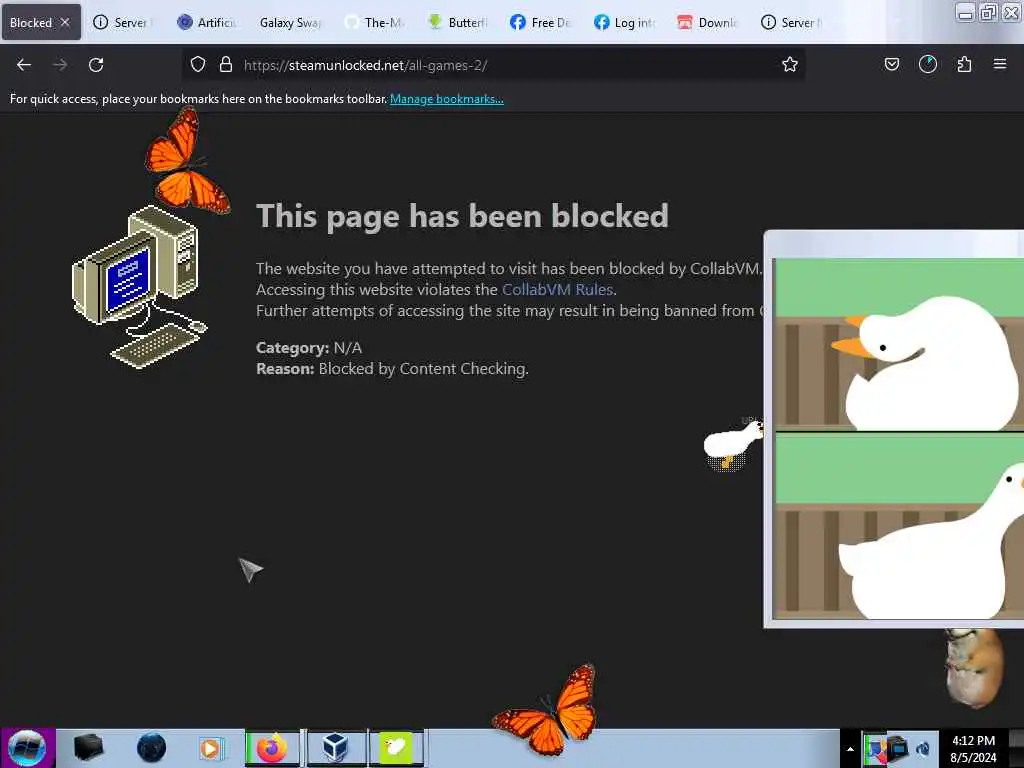Go back to the previous page
The height and width of the screenshot is (768, 1024).
[x=24, y=65]
